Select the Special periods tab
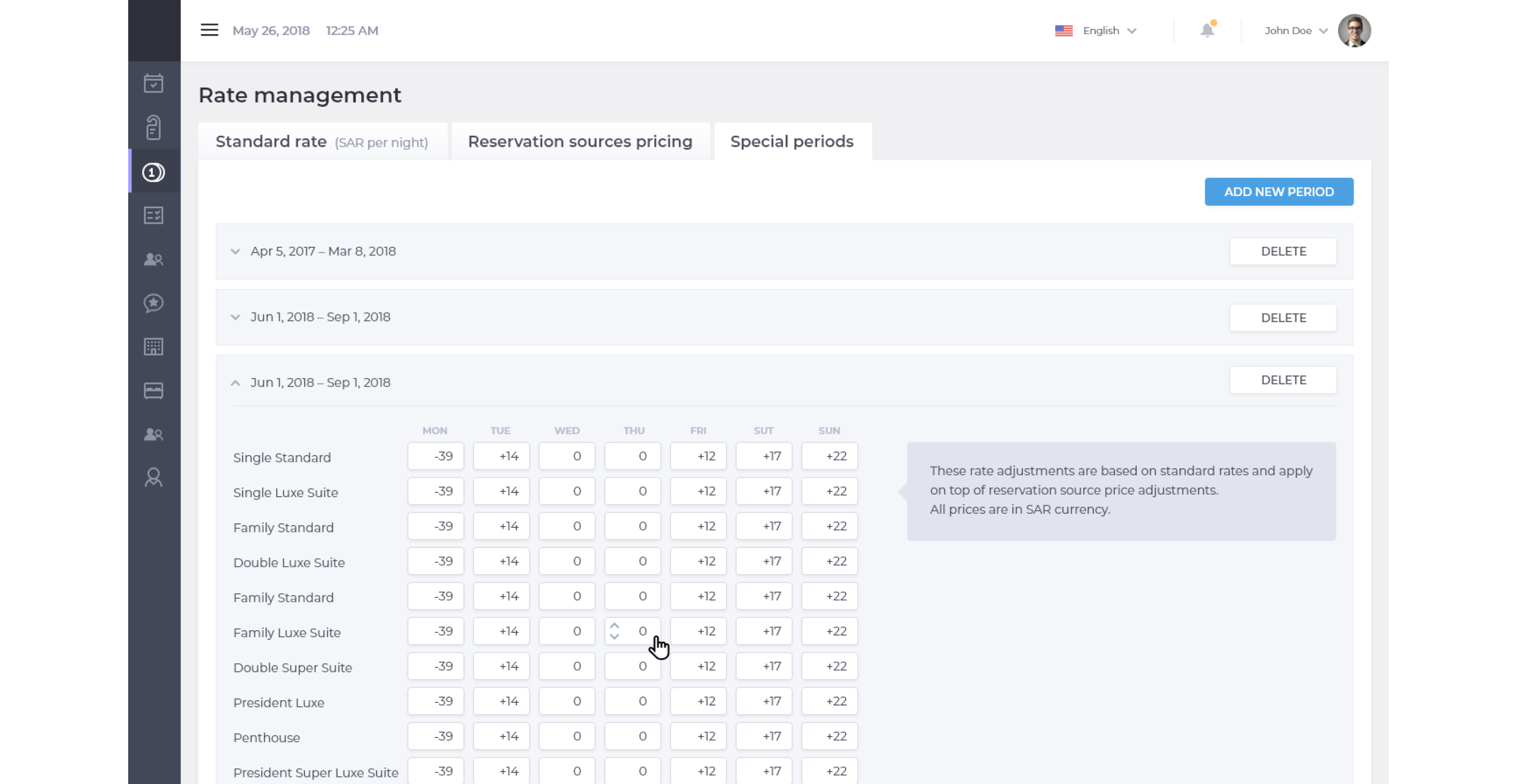 [792, 142]
